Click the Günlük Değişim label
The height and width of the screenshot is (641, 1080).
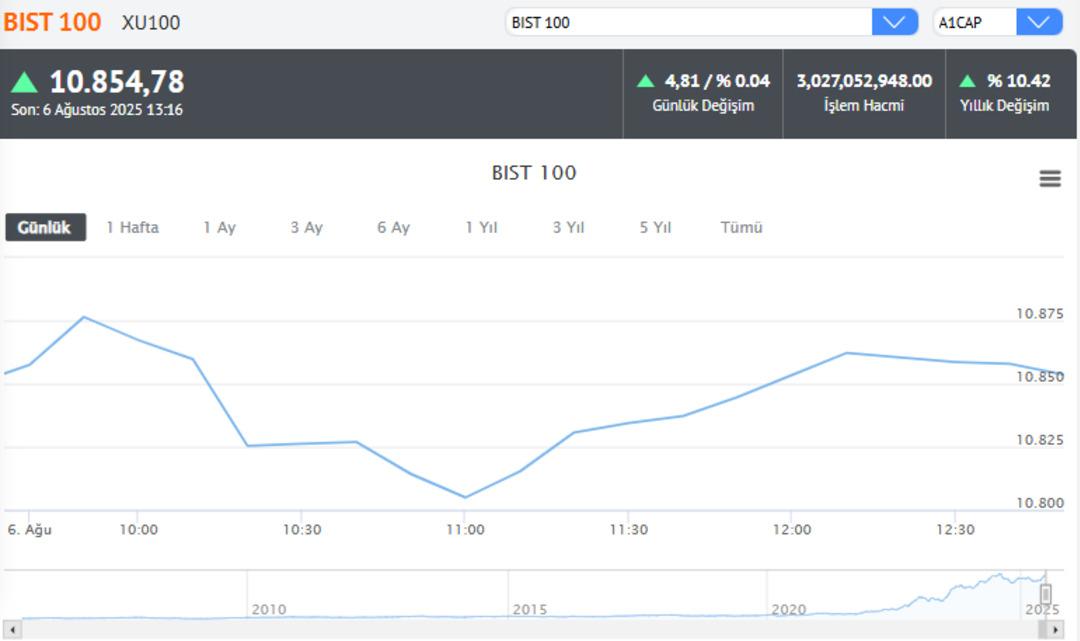pyautogui.click(x=703, y=105)
